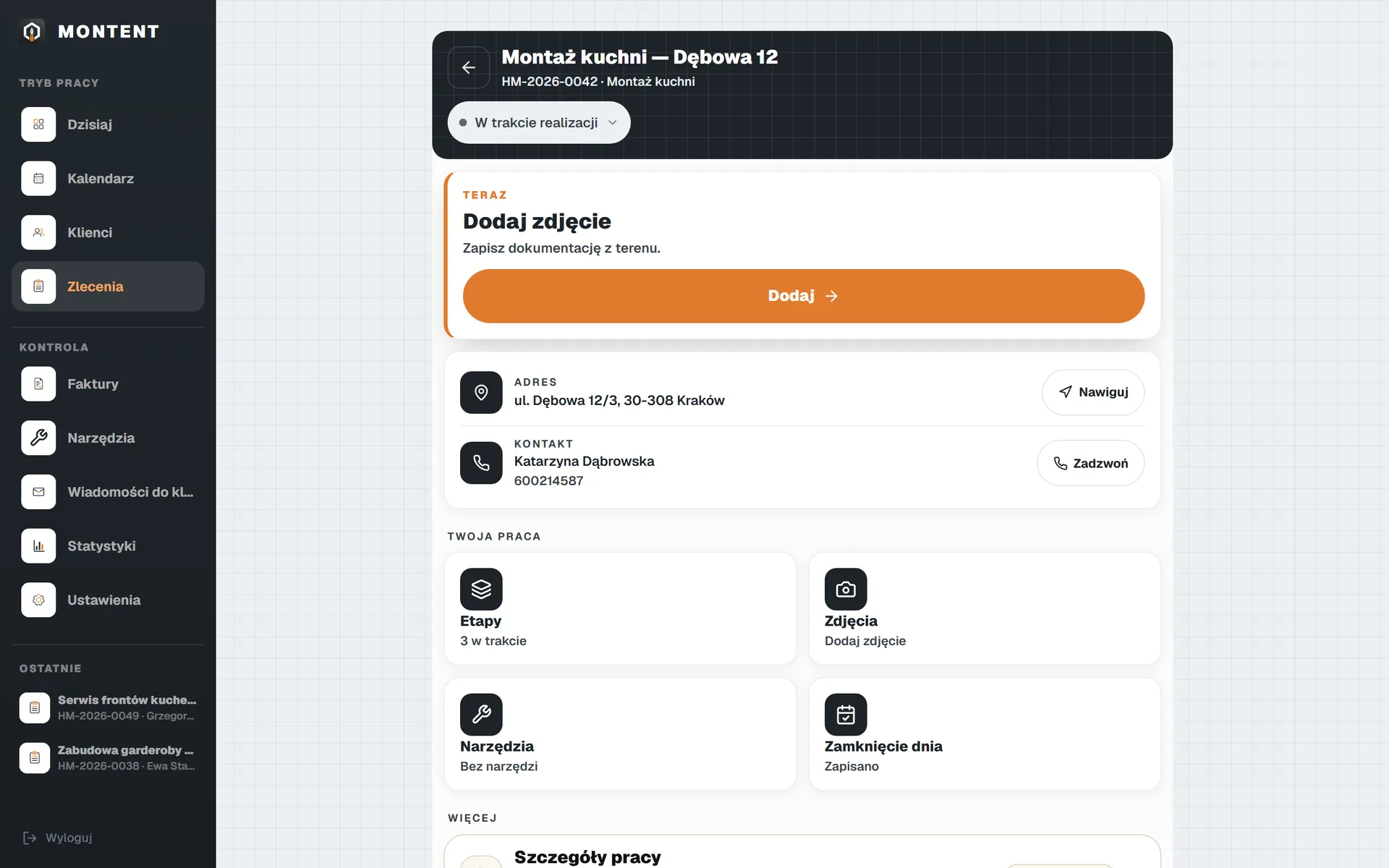Image resolution: width=1389 pixels, height=868 pixels.
Task: Open the Serwis frontów kuche... recent order
Action: (x=108, y=707)
